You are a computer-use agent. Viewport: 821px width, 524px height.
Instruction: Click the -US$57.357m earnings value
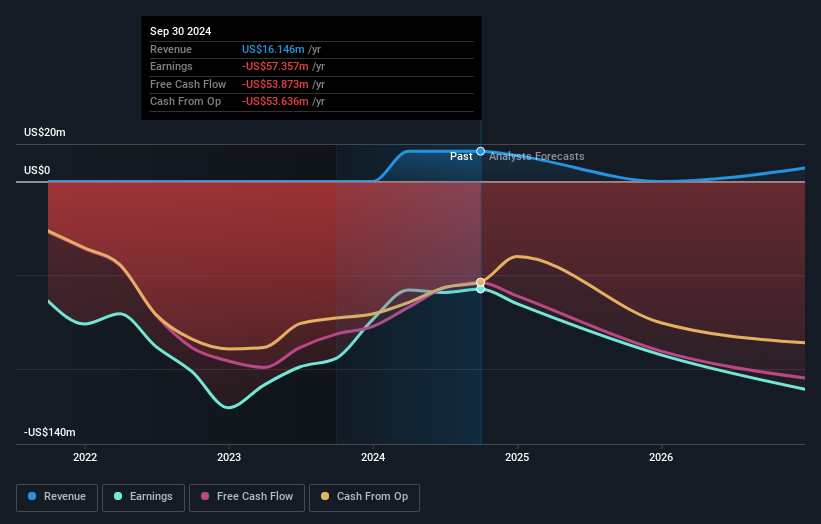275,66
